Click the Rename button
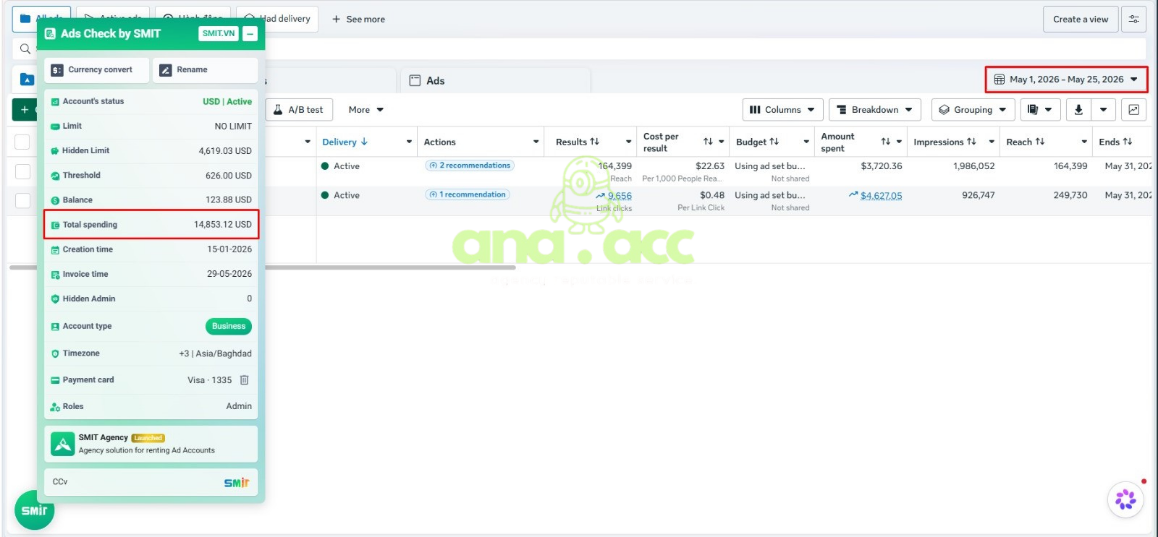The image size is (1158, 537). coord(205,69)
